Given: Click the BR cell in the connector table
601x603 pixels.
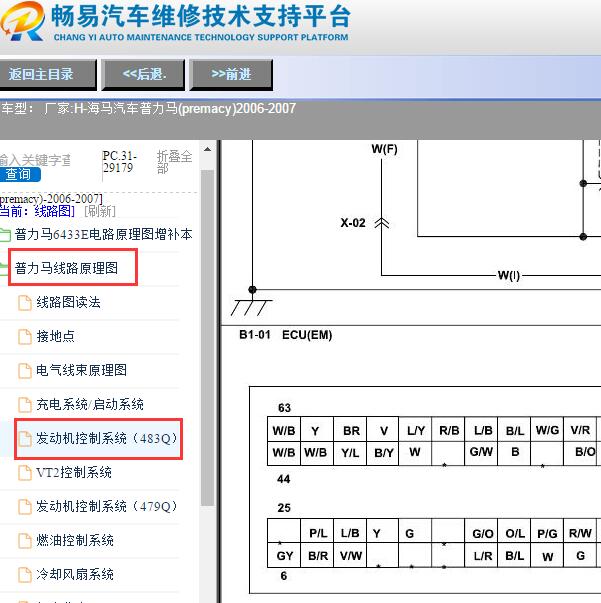Looking at the screenshot, I should (x=351, y=431).
